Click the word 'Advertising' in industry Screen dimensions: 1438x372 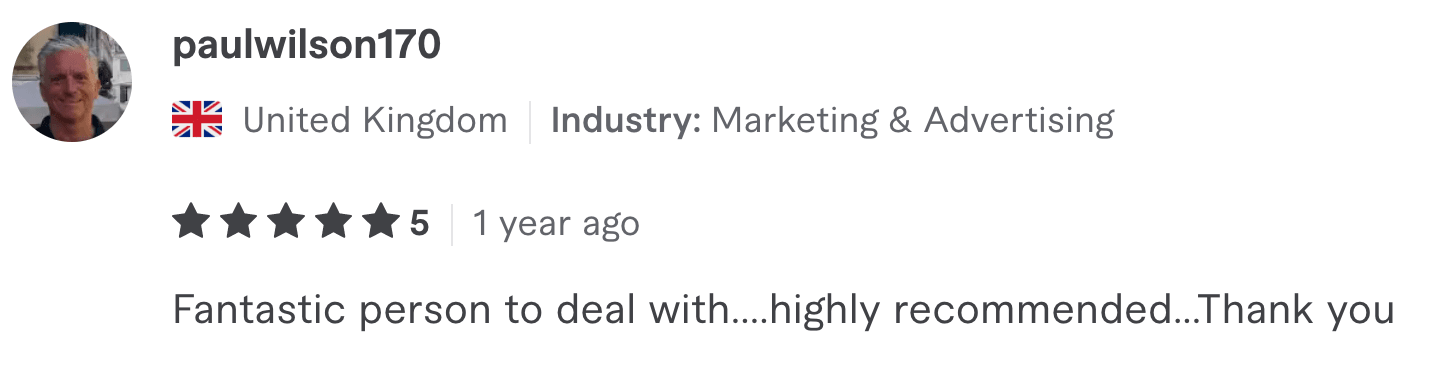[x=1019, y=121]
